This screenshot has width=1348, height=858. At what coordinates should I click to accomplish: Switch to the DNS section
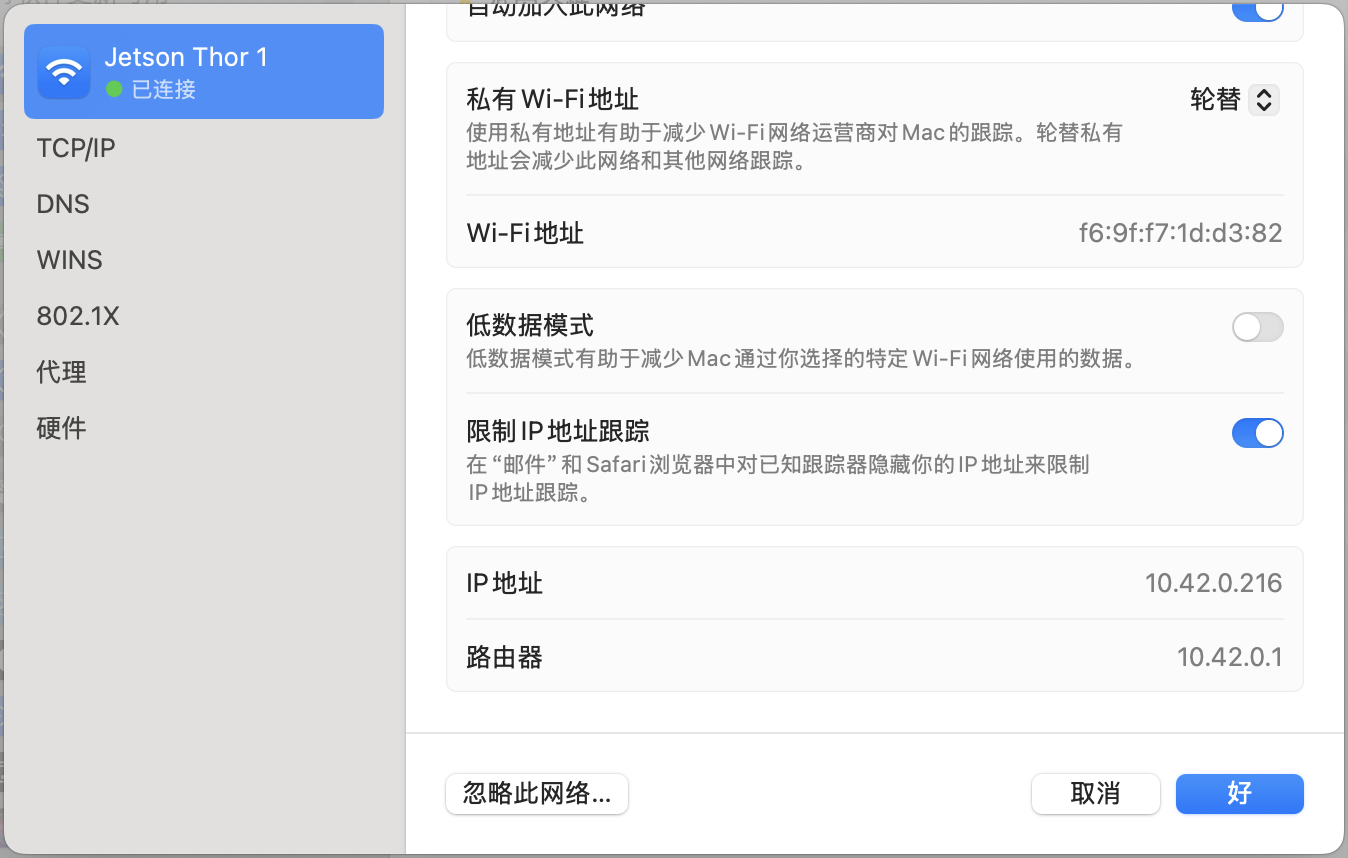click(63, 204)
